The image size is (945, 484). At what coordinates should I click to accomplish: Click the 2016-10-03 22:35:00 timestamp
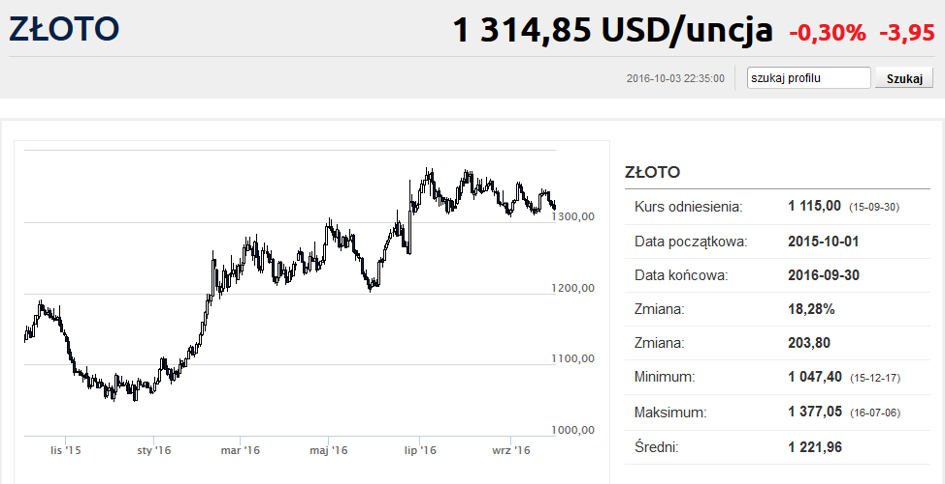(676, 78)
